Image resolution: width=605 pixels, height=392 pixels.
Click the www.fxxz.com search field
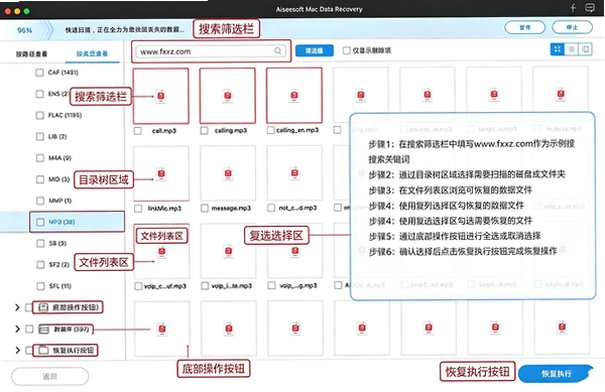pos(211,51)
